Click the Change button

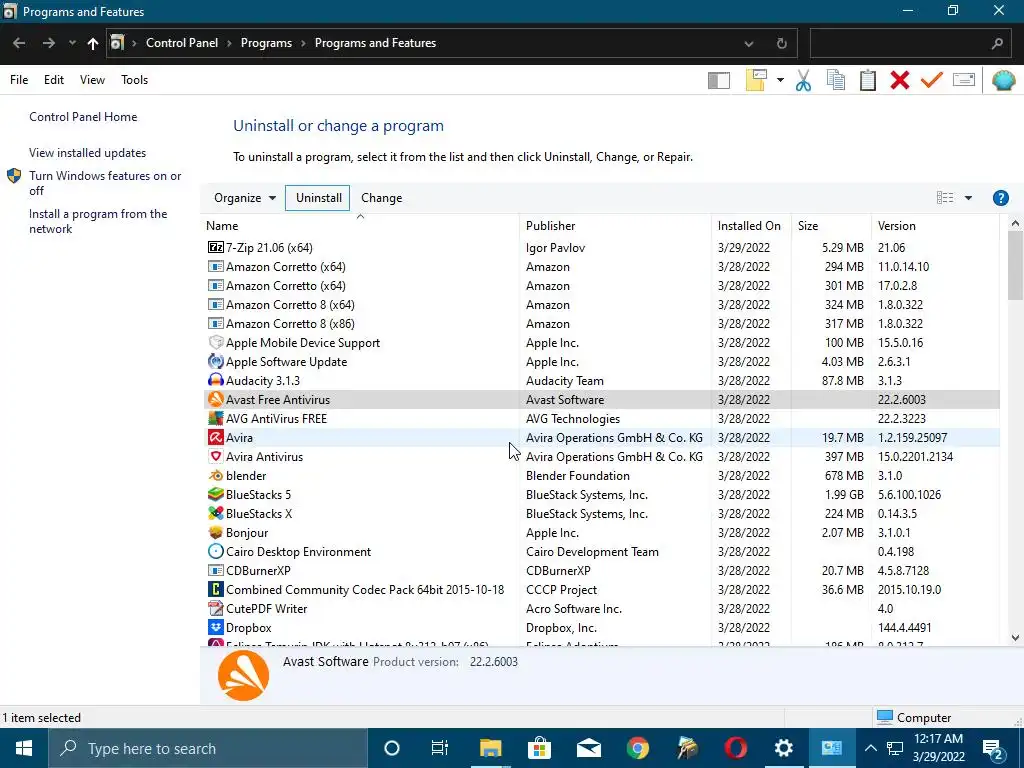coord(381,198)
